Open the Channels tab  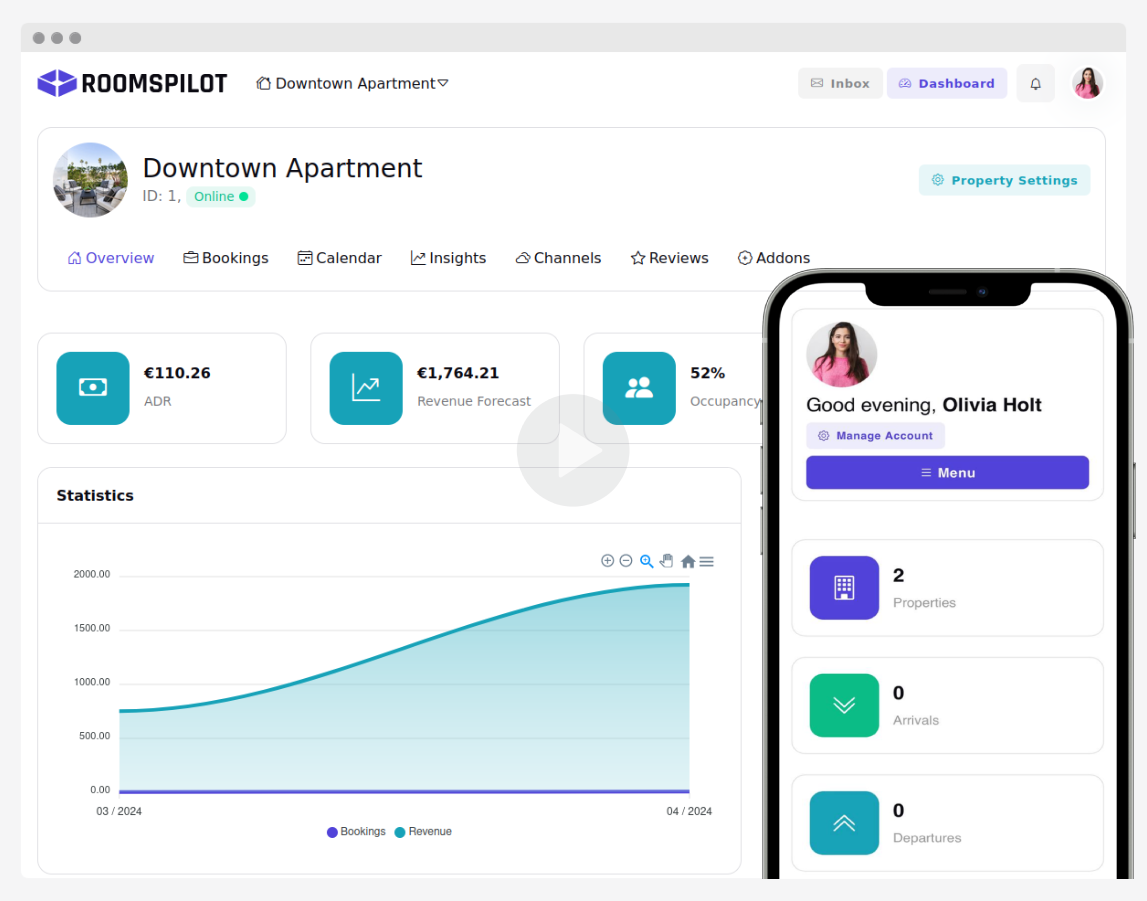point(558,257)
